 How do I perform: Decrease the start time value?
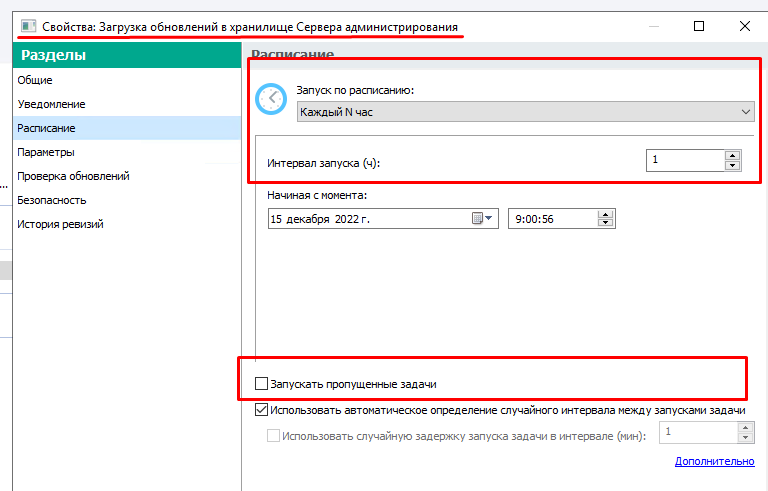tap(606, 223)
